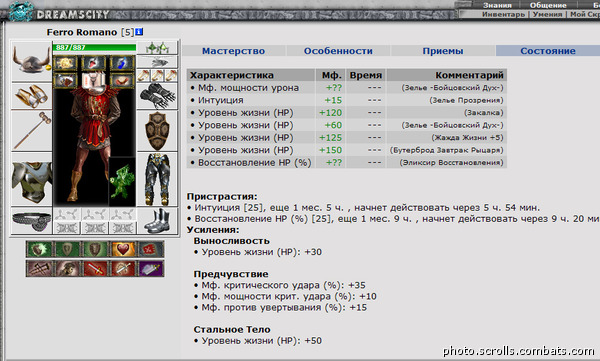Click the Интуиция table row label
Screen dimensions: 600x361
[220, 100]
